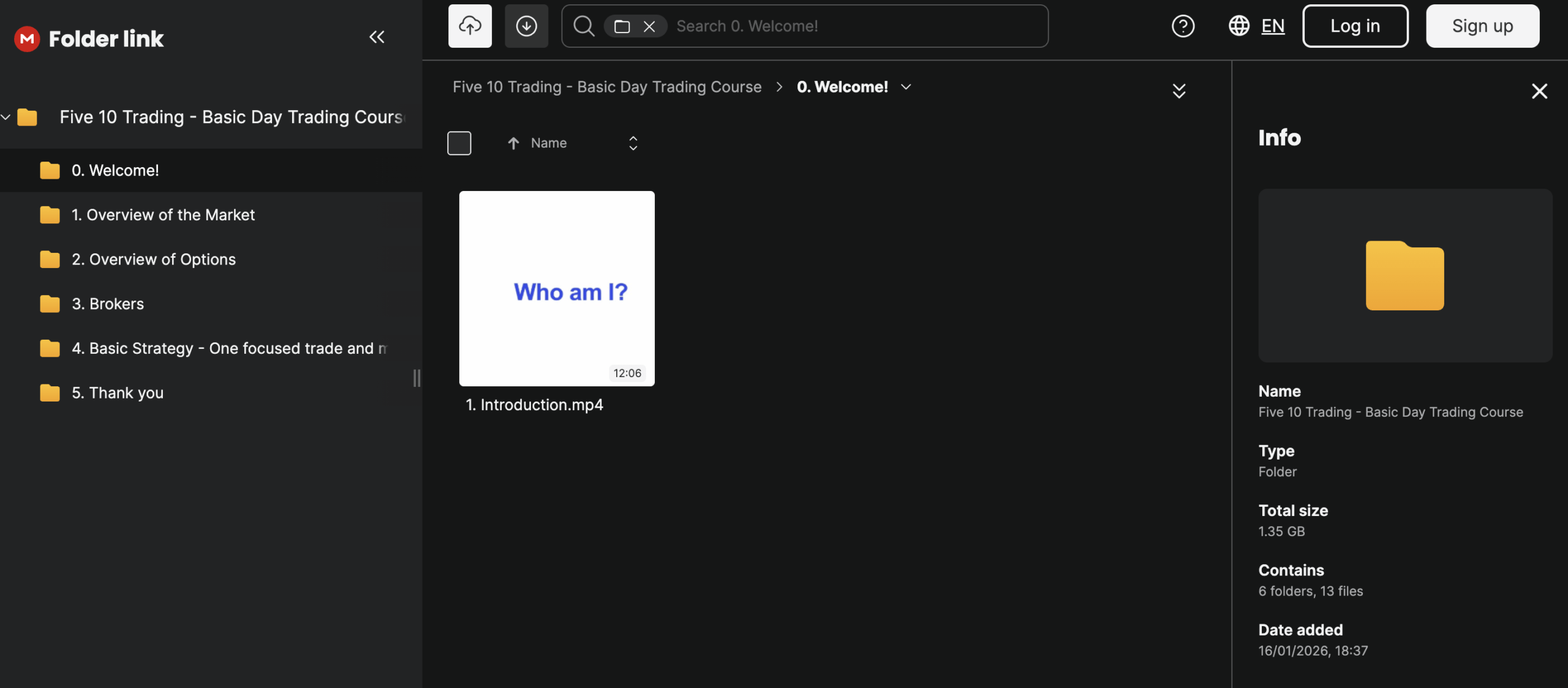Tick the select-all checkbox
The image size is (1568, 688).
pos(459,143)
